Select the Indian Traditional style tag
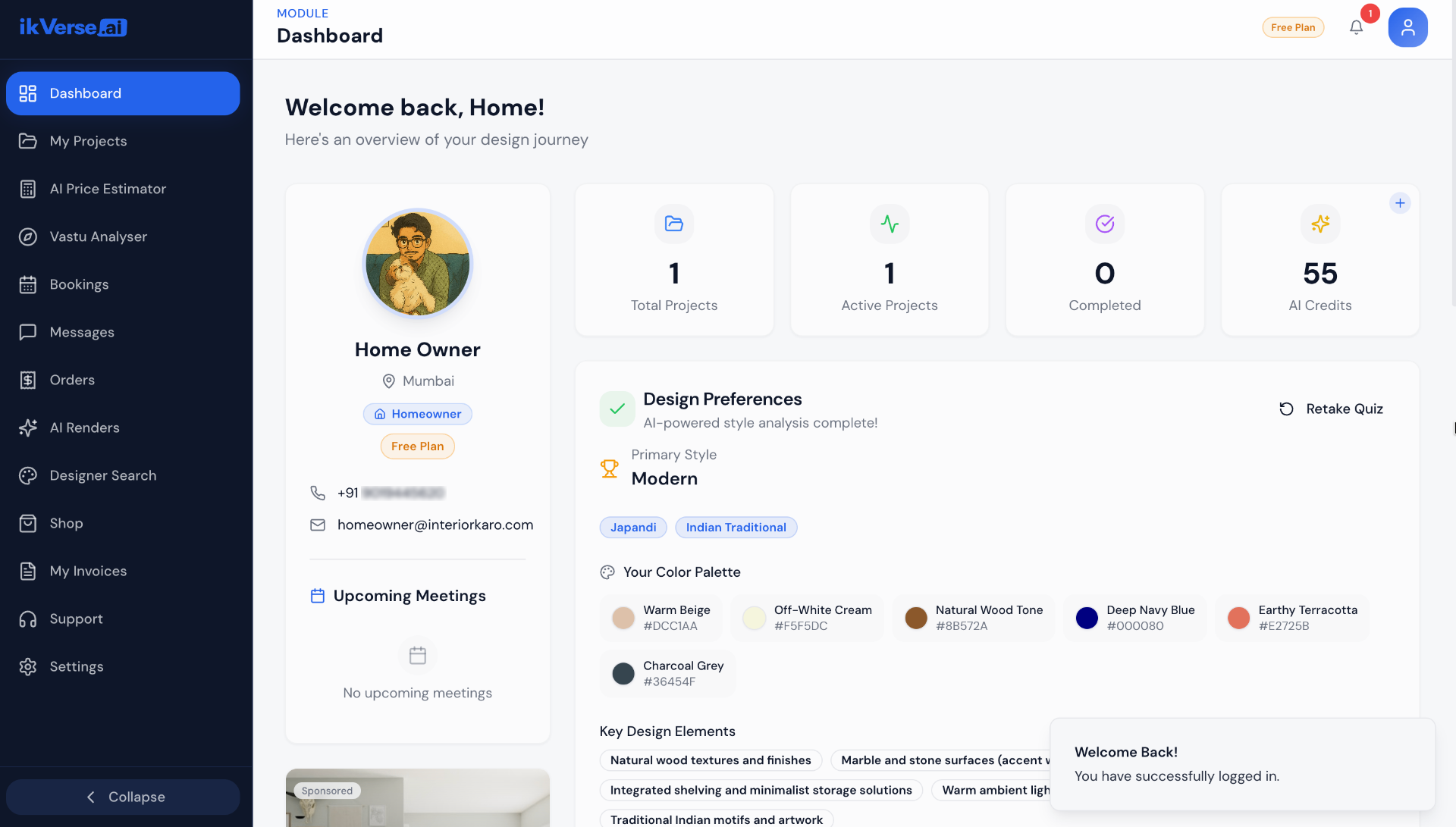 coord(736,528)
